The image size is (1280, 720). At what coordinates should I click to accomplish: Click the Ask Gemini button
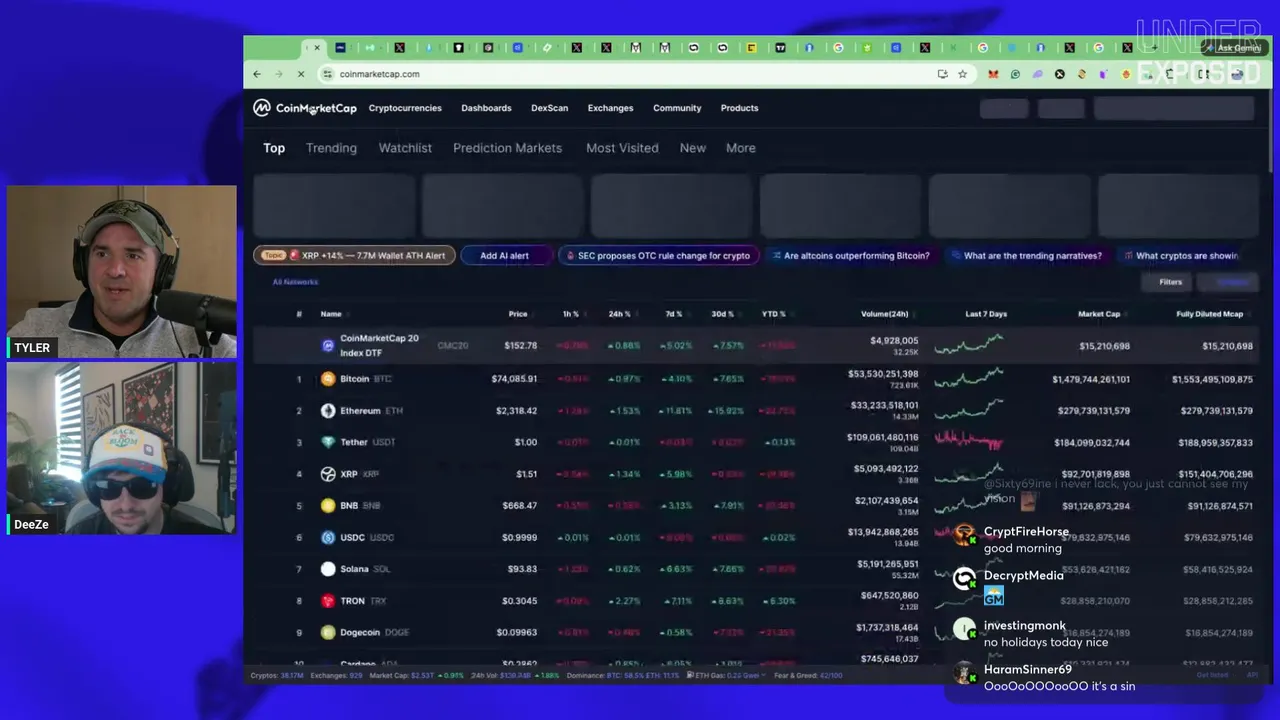coord(1234,48)
